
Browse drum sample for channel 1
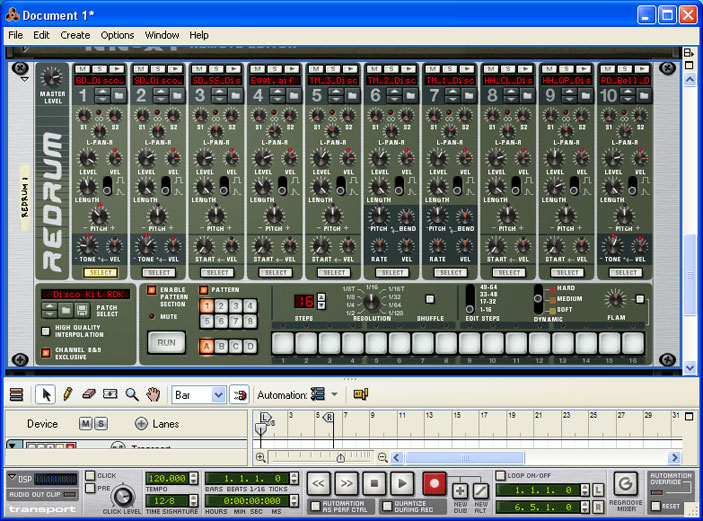tap(119, 96)
